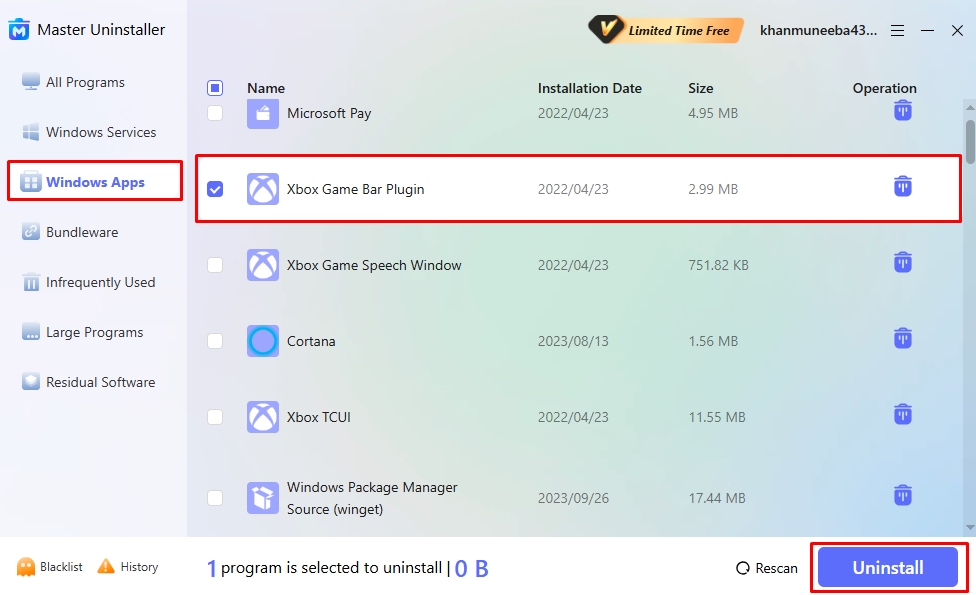Screen dimensions: 976x595
Task: Click account name khanmuneeba43...
Action: tap(819, 30)
